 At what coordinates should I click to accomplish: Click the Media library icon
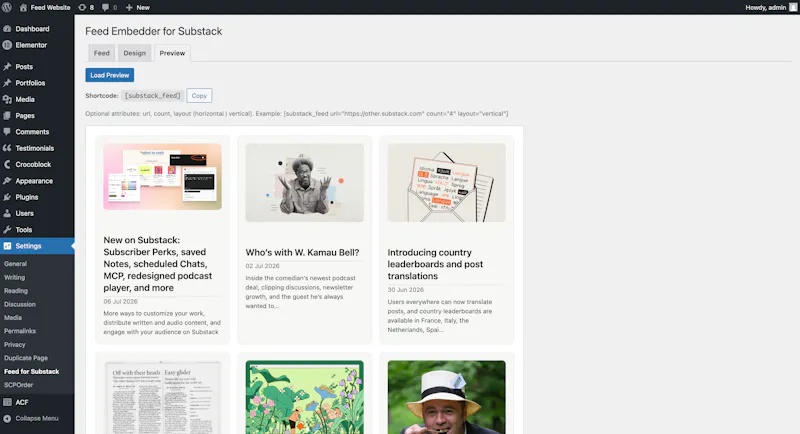[x=7, y=99]
